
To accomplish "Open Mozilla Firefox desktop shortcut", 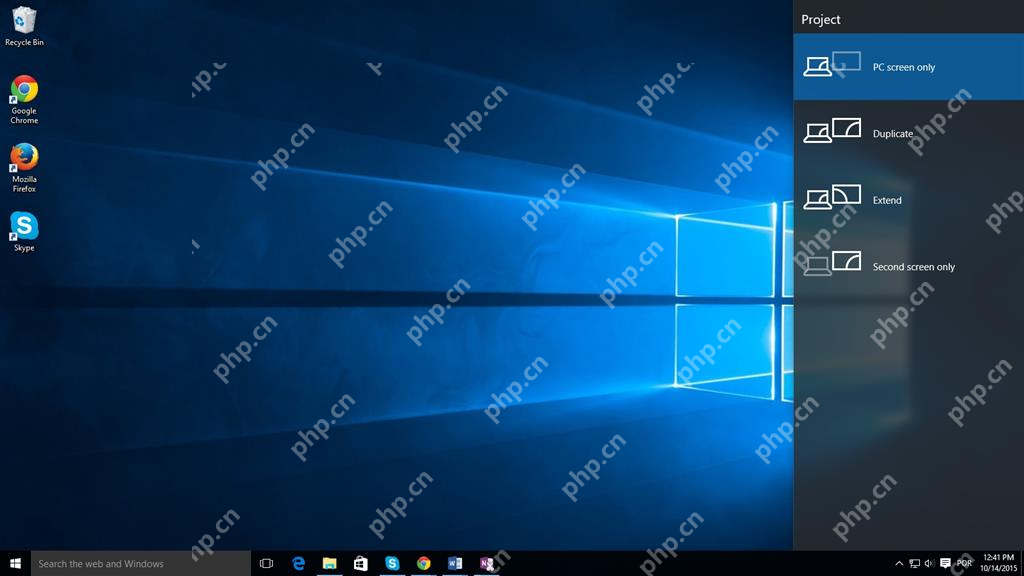I will point(24,168).
